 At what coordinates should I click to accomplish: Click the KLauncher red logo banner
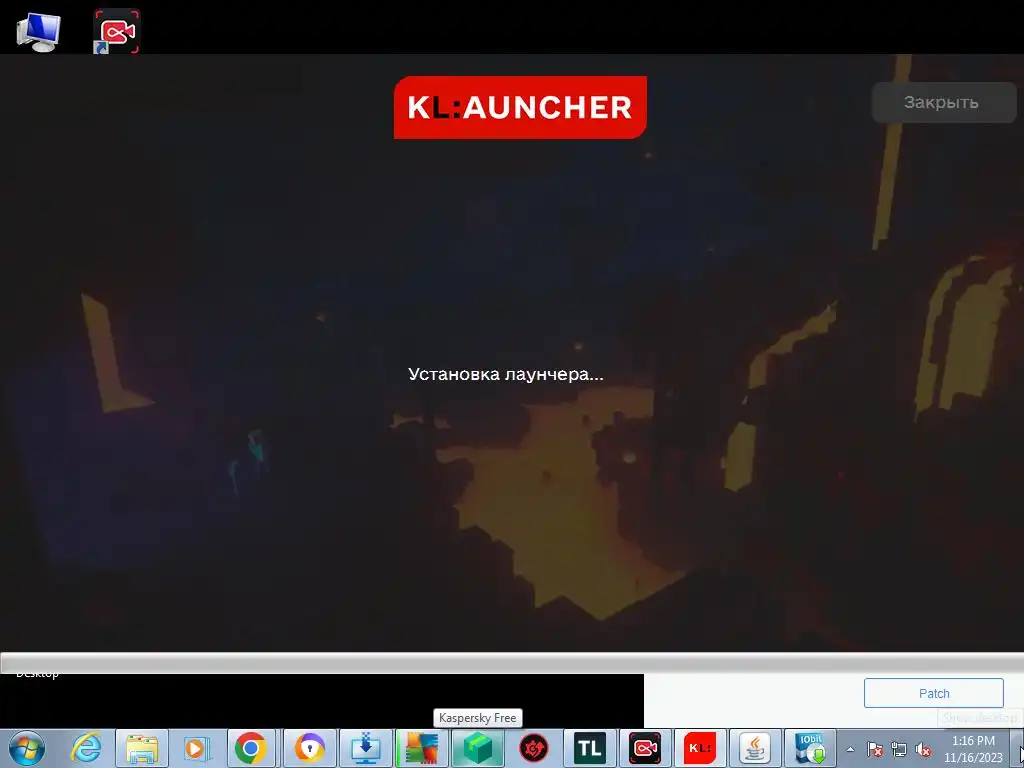pos(520,107)
